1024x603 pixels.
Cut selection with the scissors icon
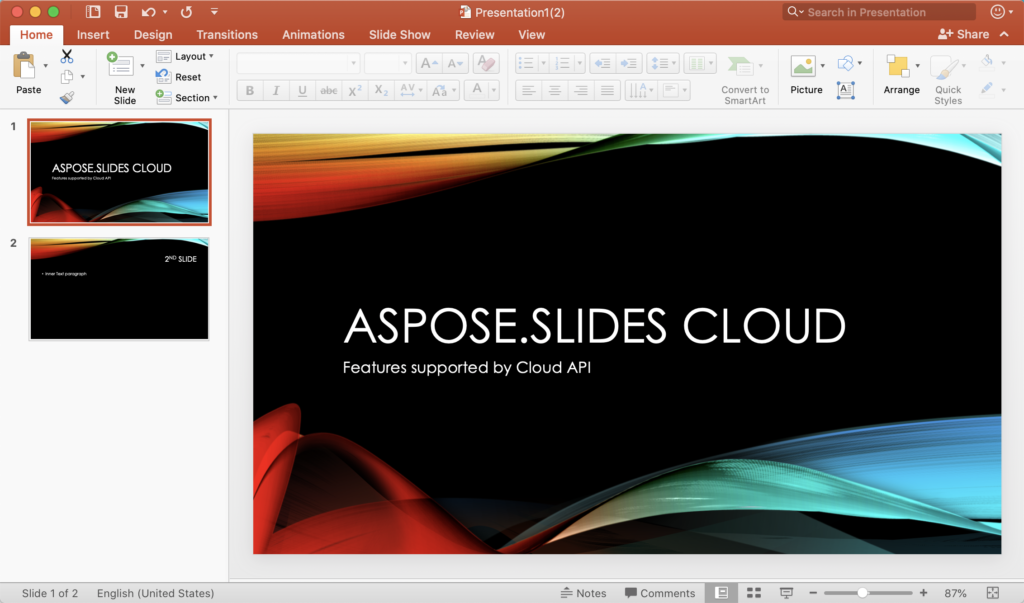click(x=67, y=56)
